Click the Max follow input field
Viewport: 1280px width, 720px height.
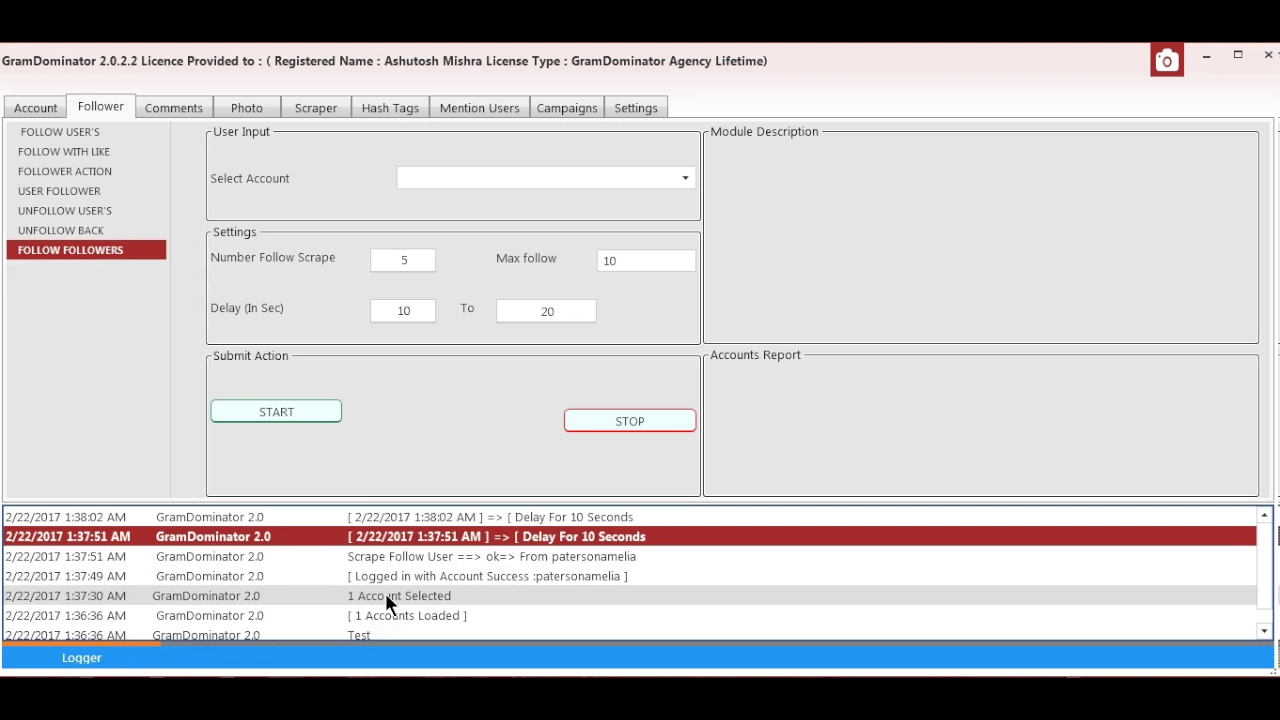646,260
